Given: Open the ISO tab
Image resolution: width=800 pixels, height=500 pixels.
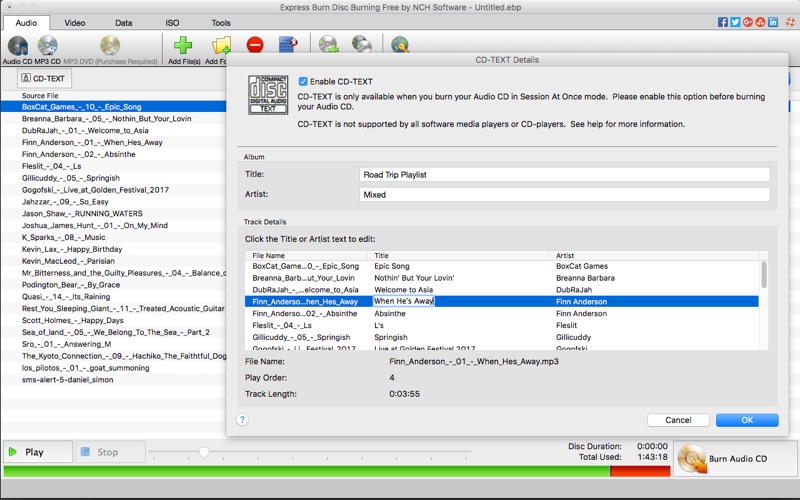Looking at the screenshot, I should click(171, 22).
